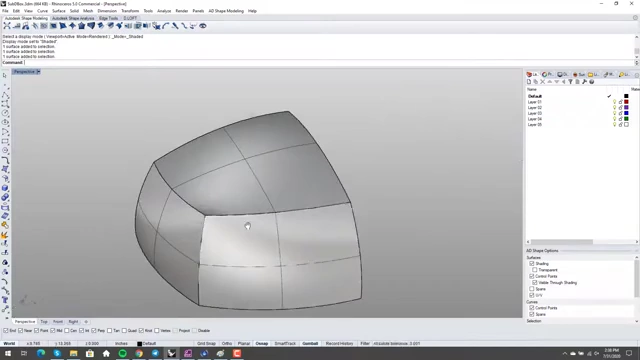Click the layers panel help icon

(x=591, y=82)
